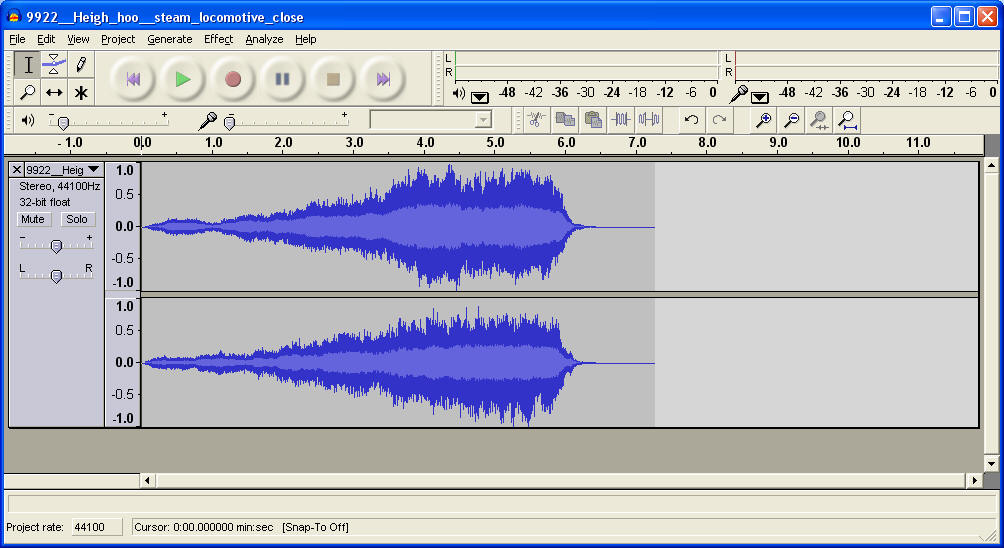Pick the Time Shift tool

[54, 93]
